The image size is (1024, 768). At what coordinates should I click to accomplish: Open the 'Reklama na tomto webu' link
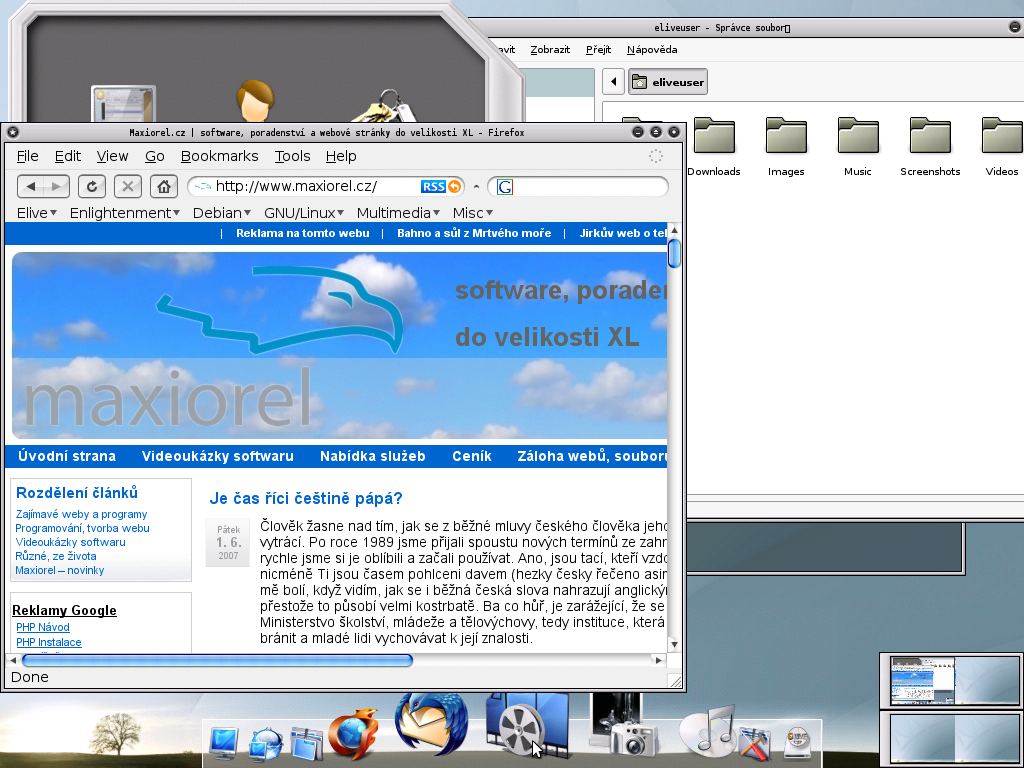tap(303, 233)
